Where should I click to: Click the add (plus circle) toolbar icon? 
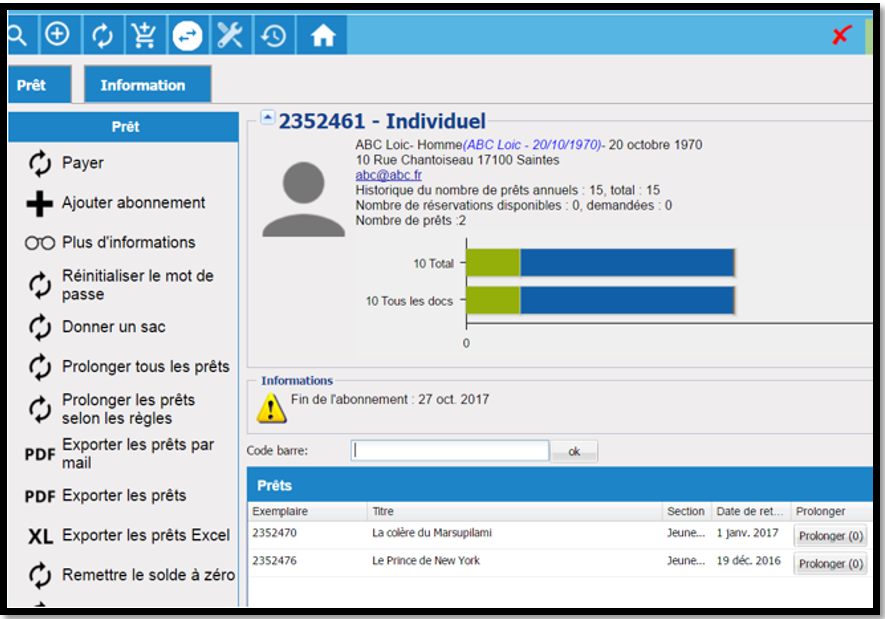click(58, 35)
